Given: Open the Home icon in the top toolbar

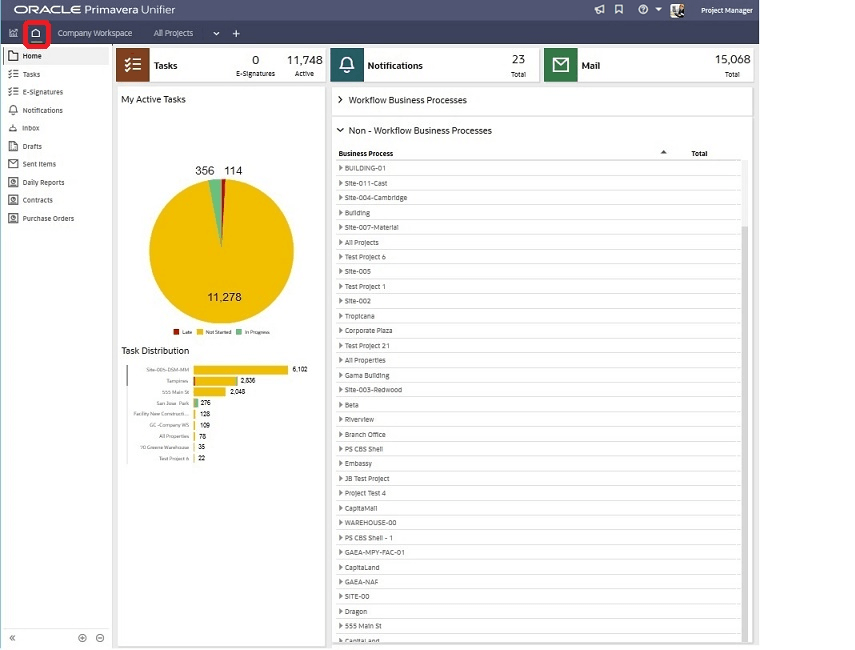Looking at the screenshot, I should [36, 33].
